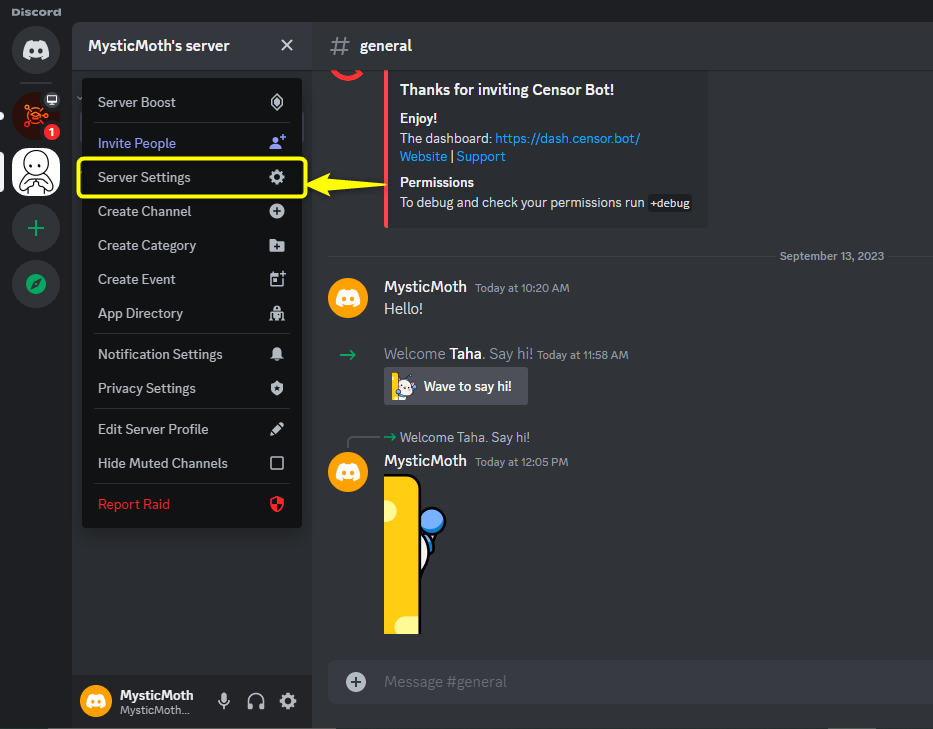Open MysticMoth avatar beside the sticker message
Image resolution: width=933 pixels, height=729 pixels.
[348, 472]
